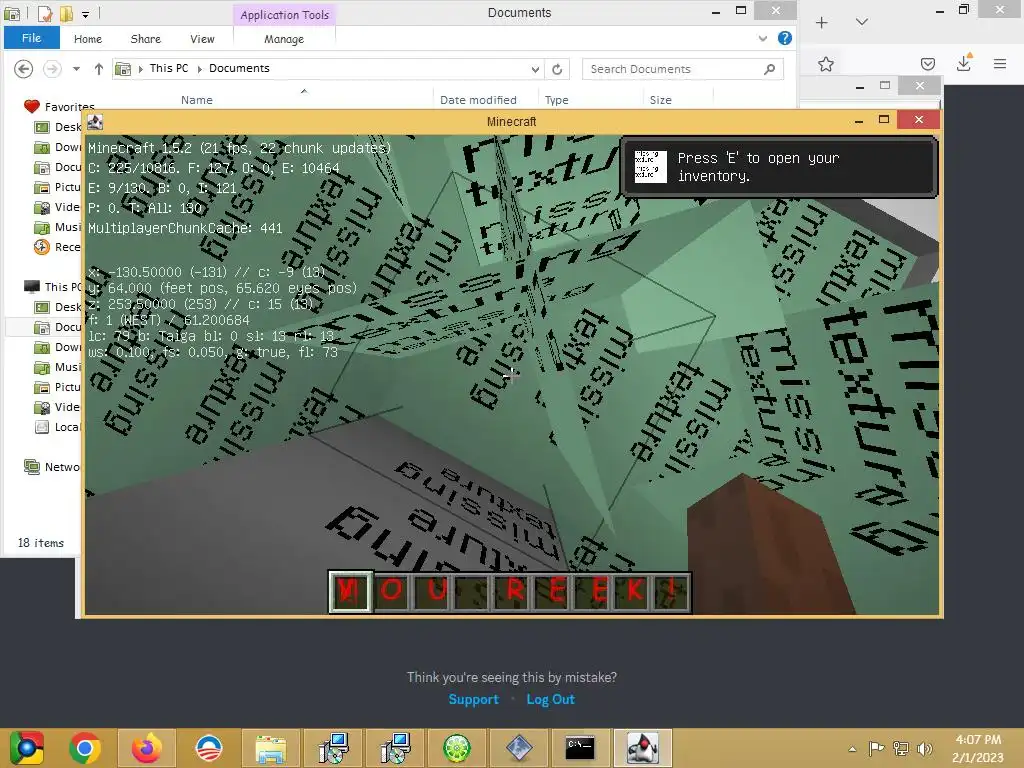Open Command Prompt taskbar icon

580,748
